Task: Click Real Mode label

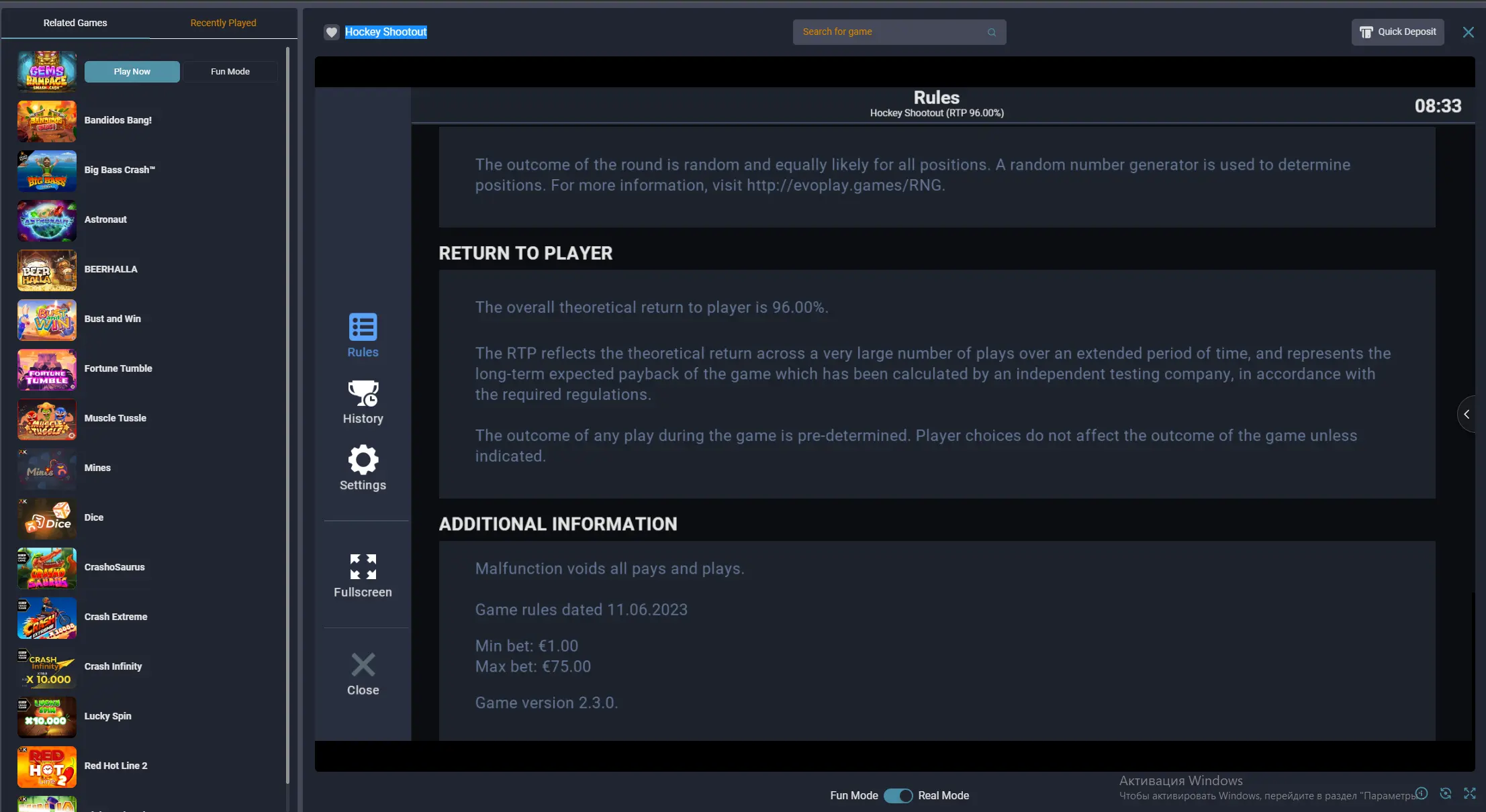Action: pyautogui.click(x=943, y=795)
